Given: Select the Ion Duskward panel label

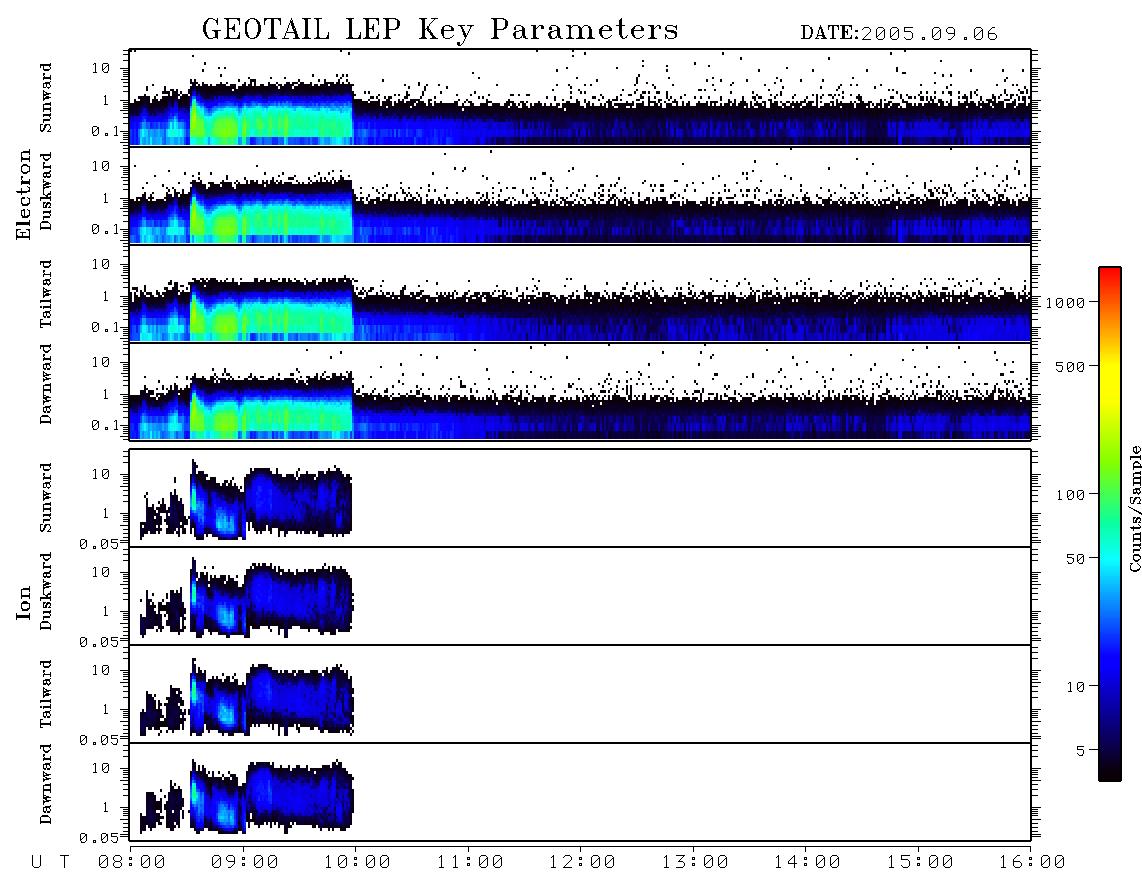Looking at the screenshot, I should (x=46, y=591).
